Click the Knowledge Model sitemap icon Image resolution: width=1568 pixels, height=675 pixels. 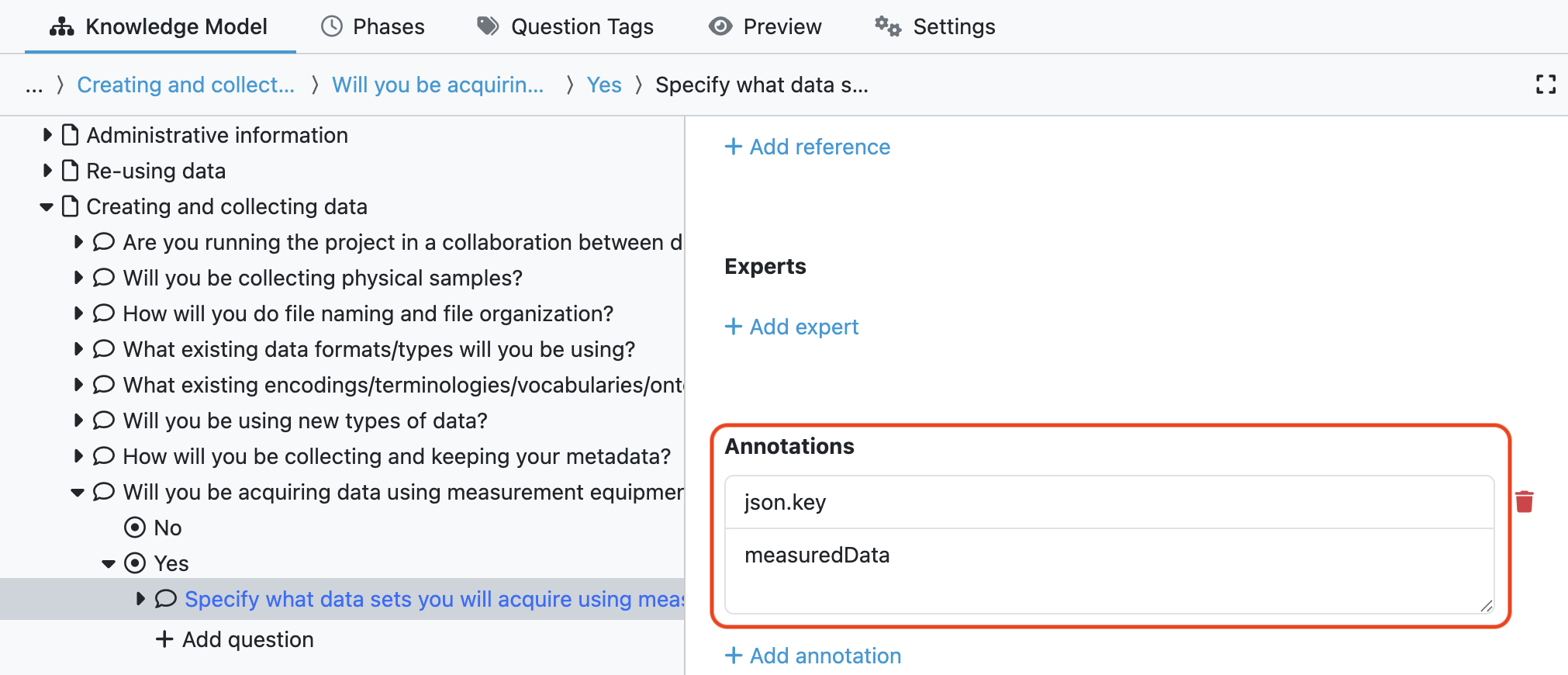(62, 26)
